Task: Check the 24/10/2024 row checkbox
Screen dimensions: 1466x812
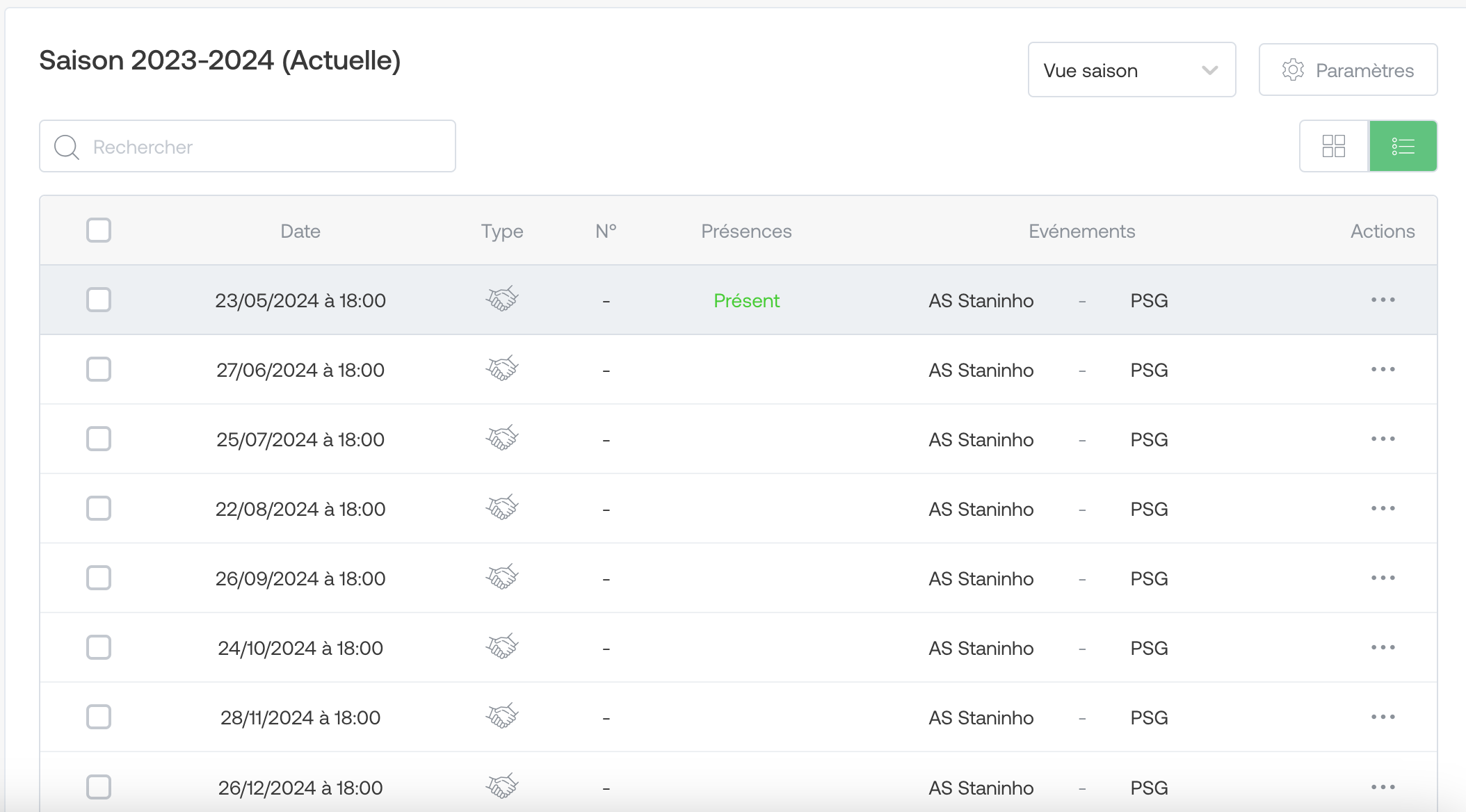Action: coord(99,647)
